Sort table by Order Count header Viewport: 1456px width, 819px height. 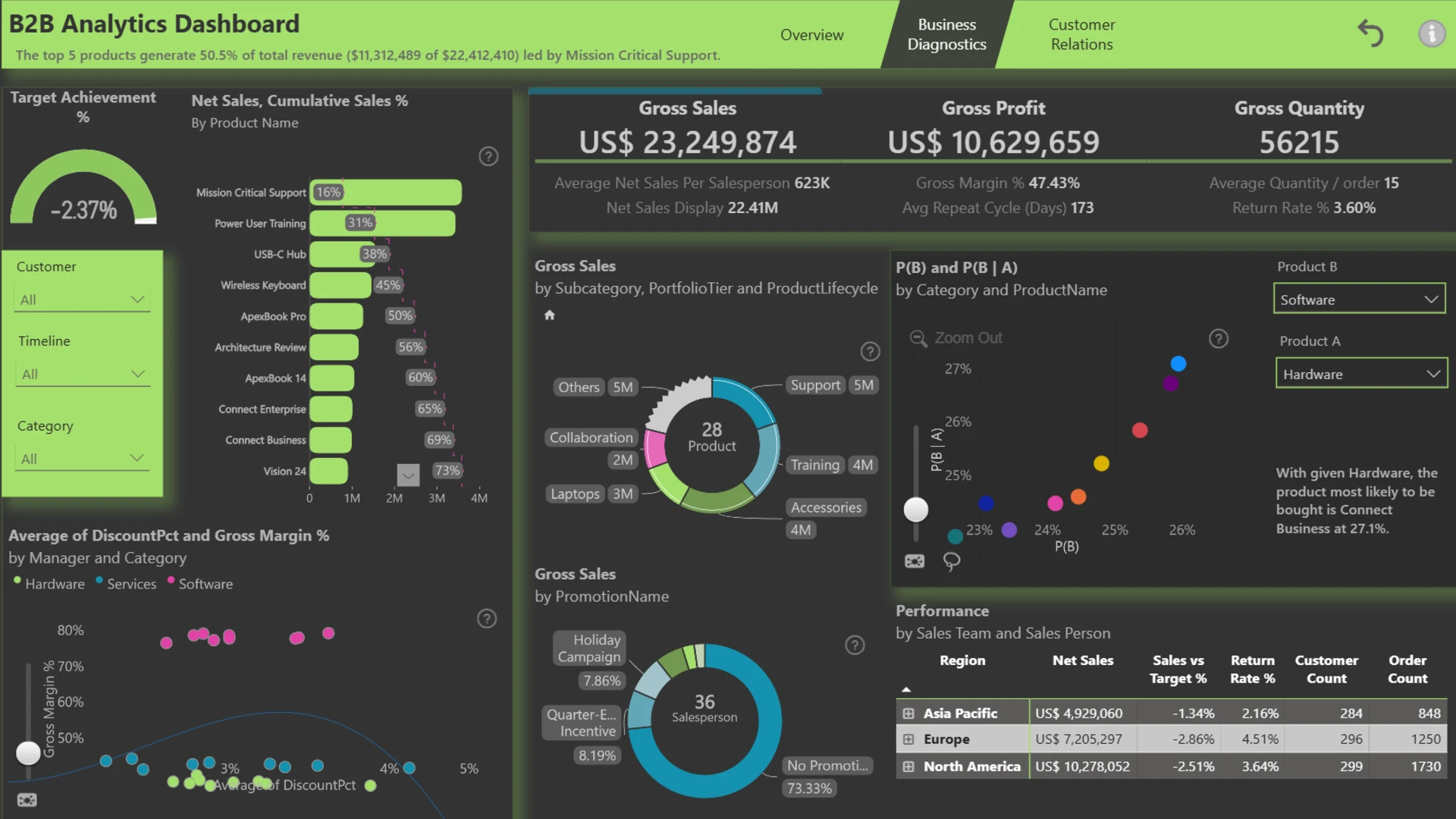click(1407, 670)
